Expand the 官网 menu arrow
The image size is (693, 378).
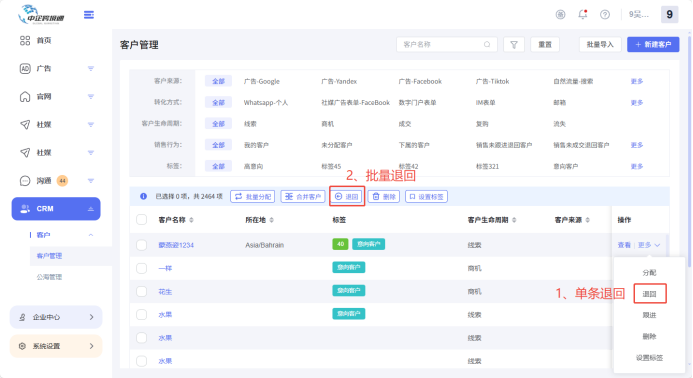click(x=91, y=97)
